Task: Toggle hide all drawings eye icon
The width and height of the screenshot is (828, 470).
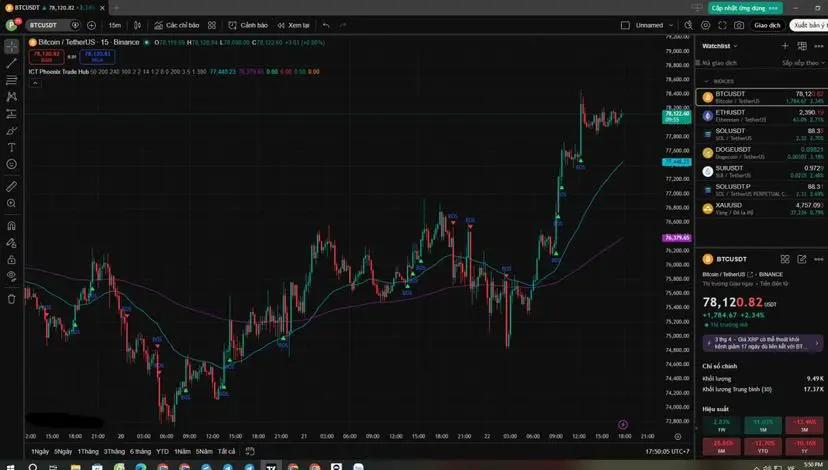Action: click(x=12, y=276)
